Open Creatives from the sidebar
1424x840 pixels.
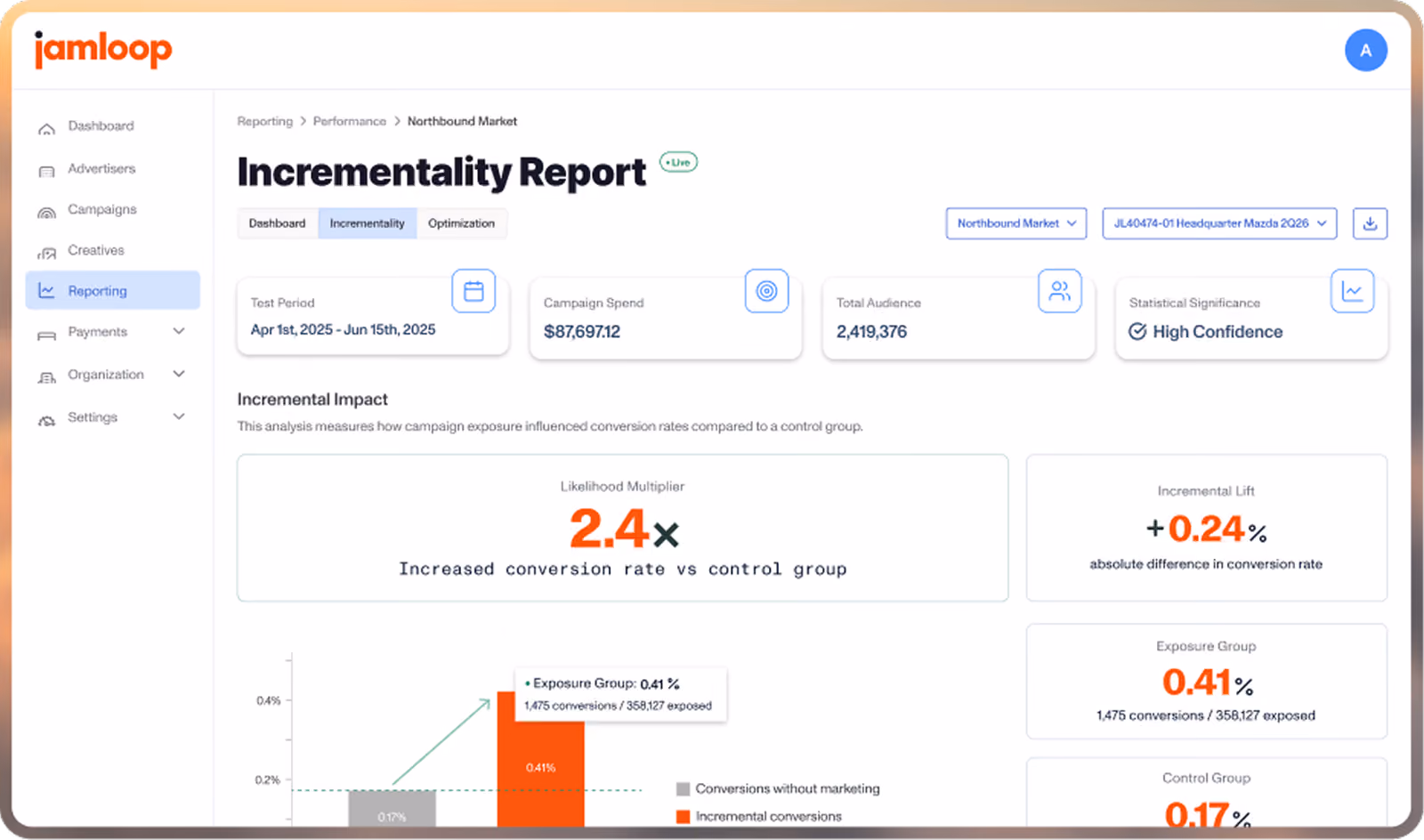[96, 250]
